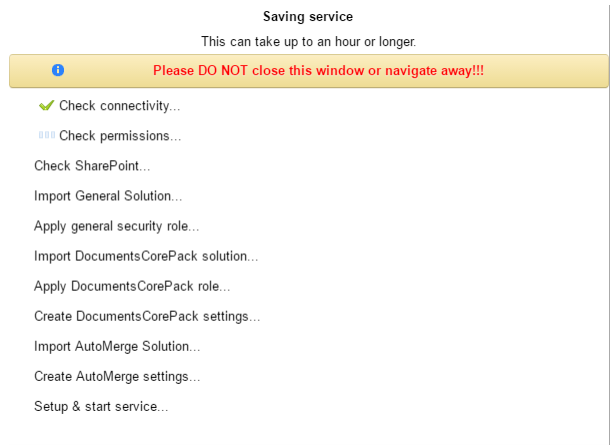Click Create AutoMerge settings step
Viewport: 611px width, 445px height.
click(117, 376)
